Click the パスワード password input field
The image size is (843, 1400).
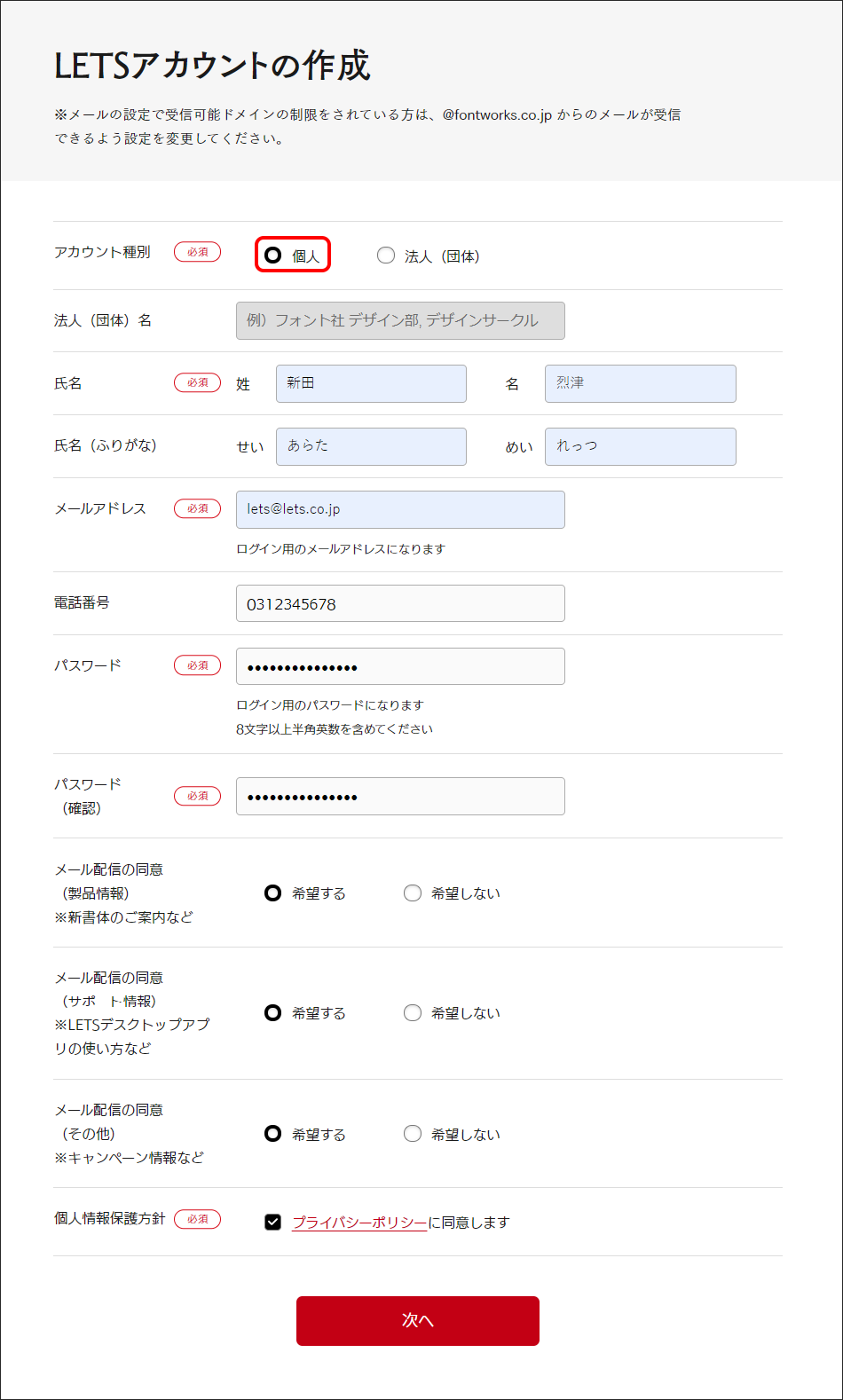pyautogui.click(x=400, y=666)
